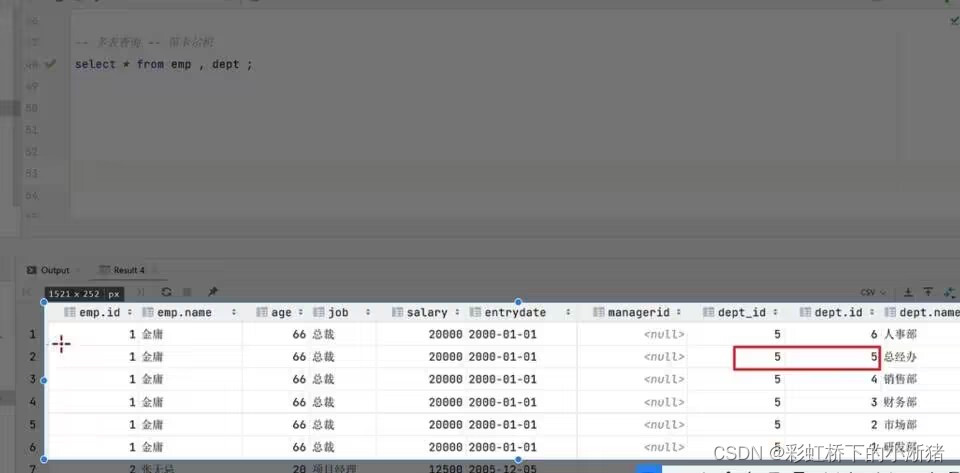
Task: Toggle sort arrows on salary column
Action: (x=457, y=313)
